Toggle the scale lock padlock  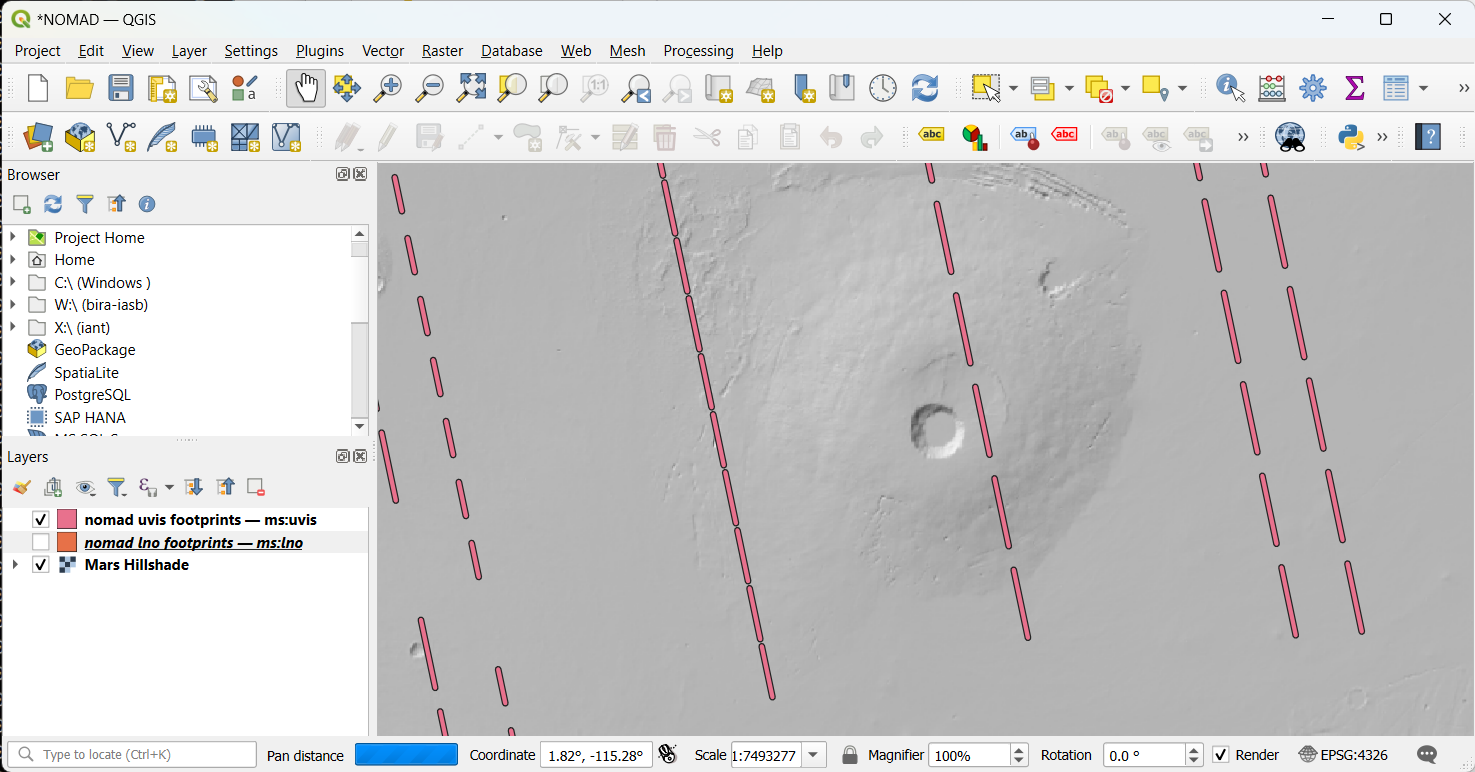click(849, 754)
